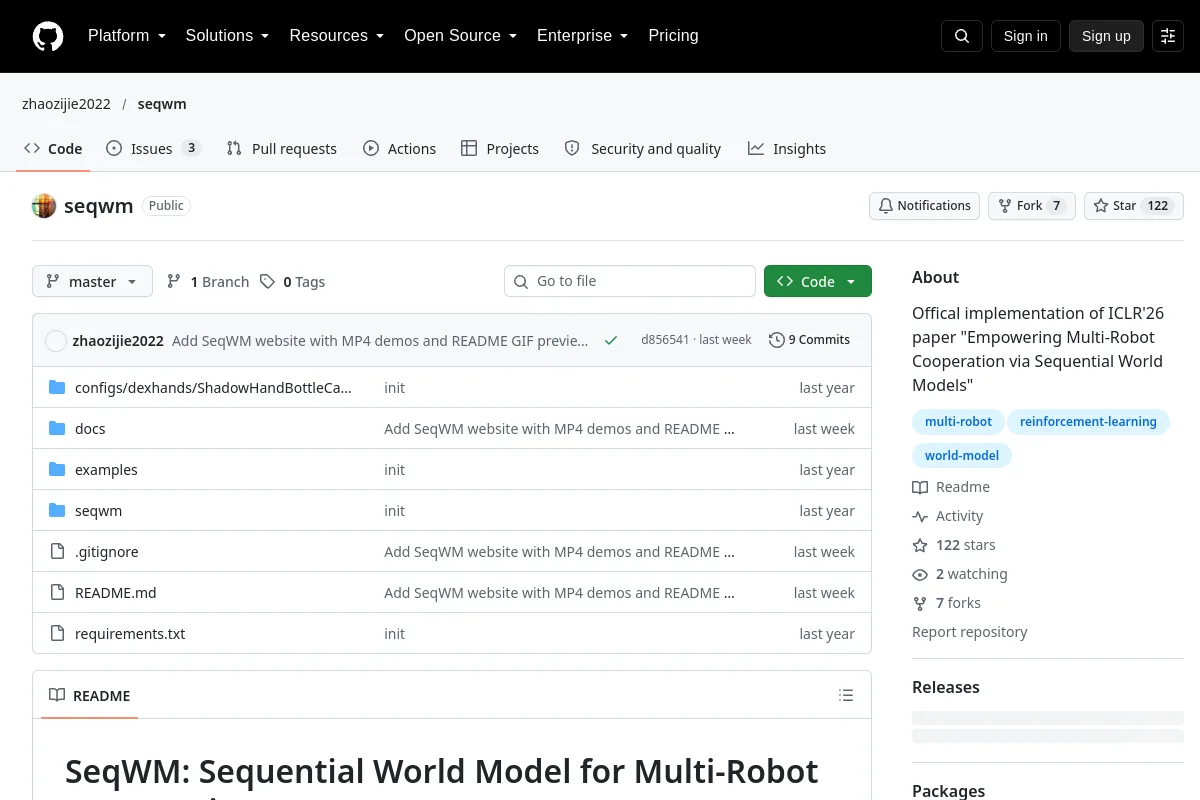Click the configs folder icon
This screenshot has height=800, width=1200.
point(57,387)
